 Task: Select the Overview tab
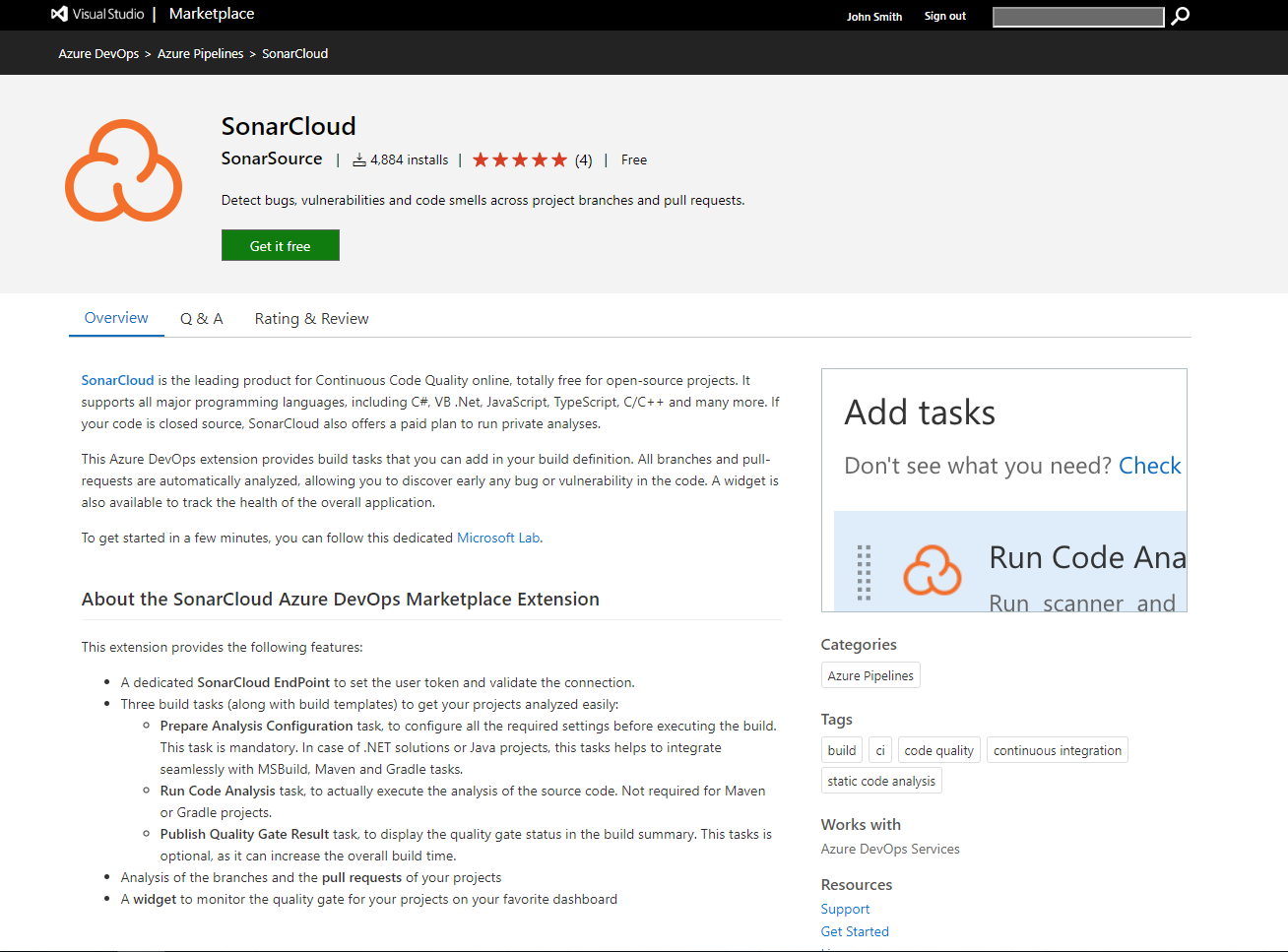(x=116, y=317)
